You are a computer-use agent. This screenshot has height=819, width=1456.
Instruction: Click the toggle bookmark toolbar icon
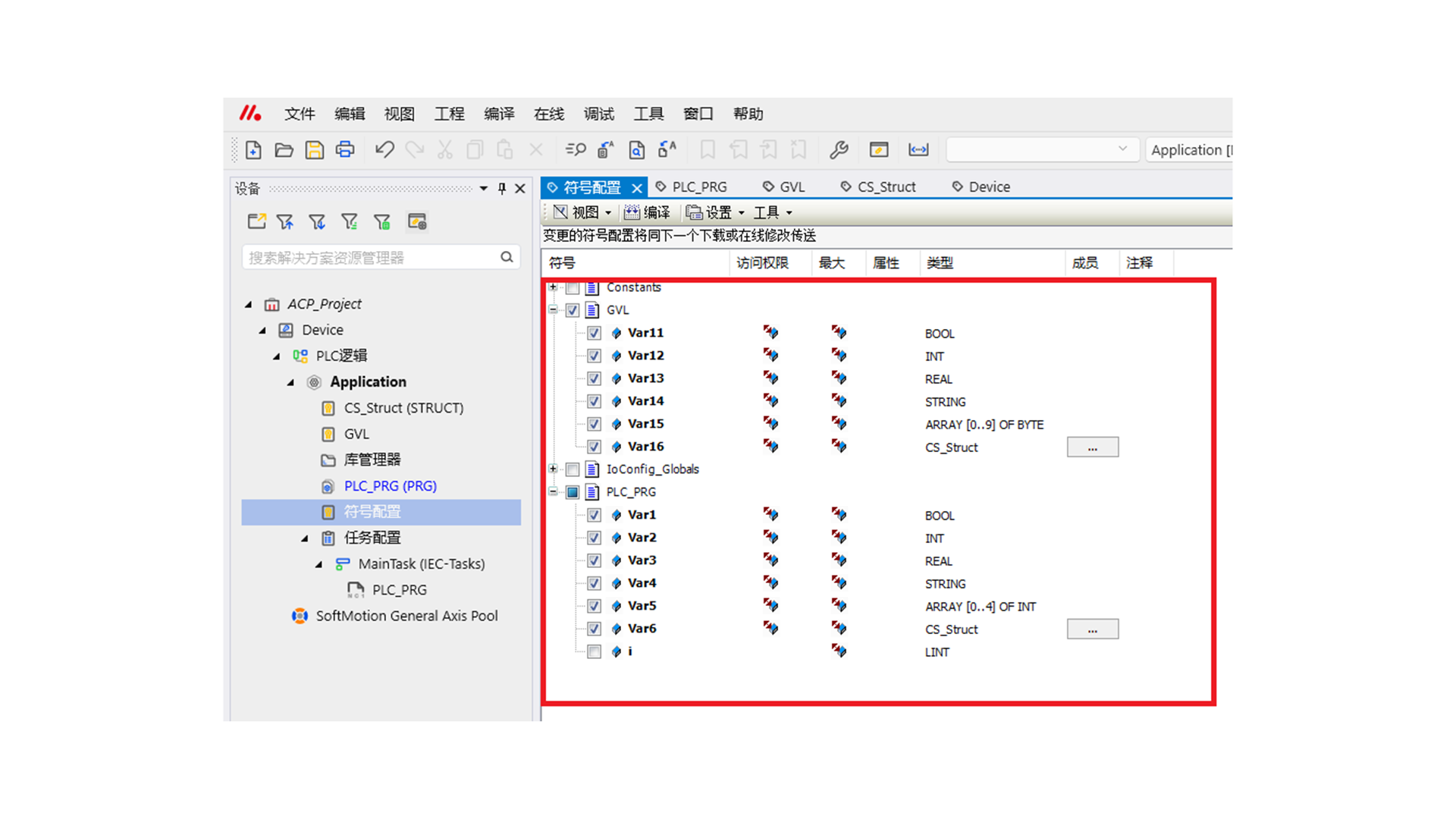pos(708,150)
